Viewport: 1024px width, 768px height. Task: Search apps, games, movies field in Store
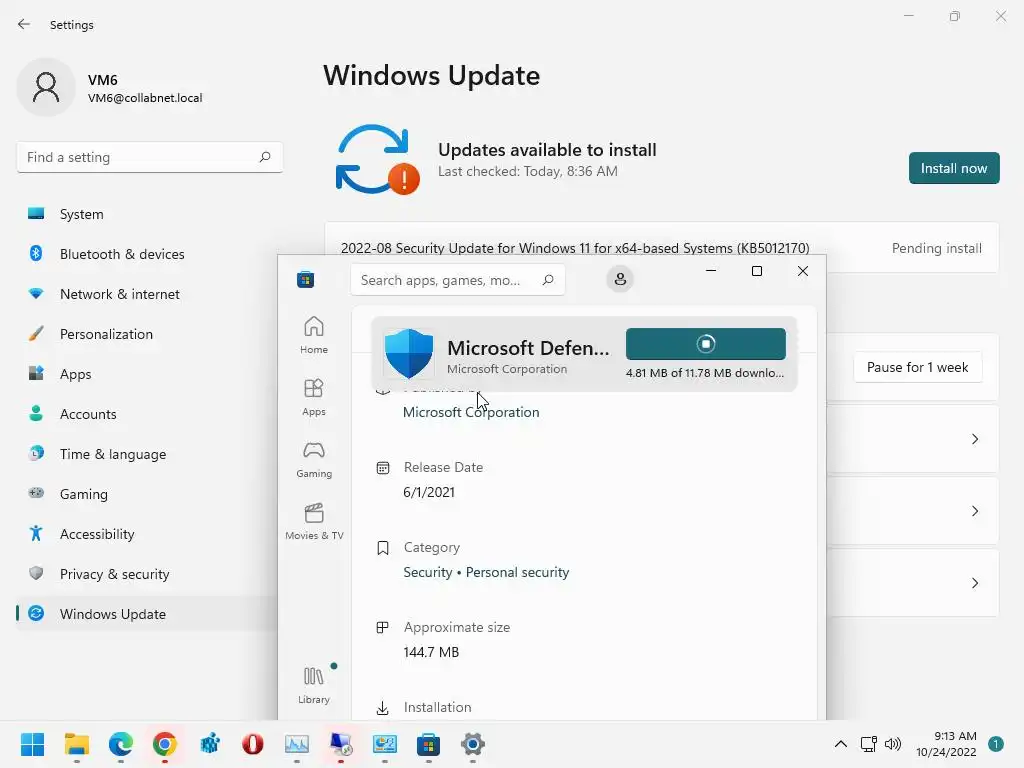(457, 280)
